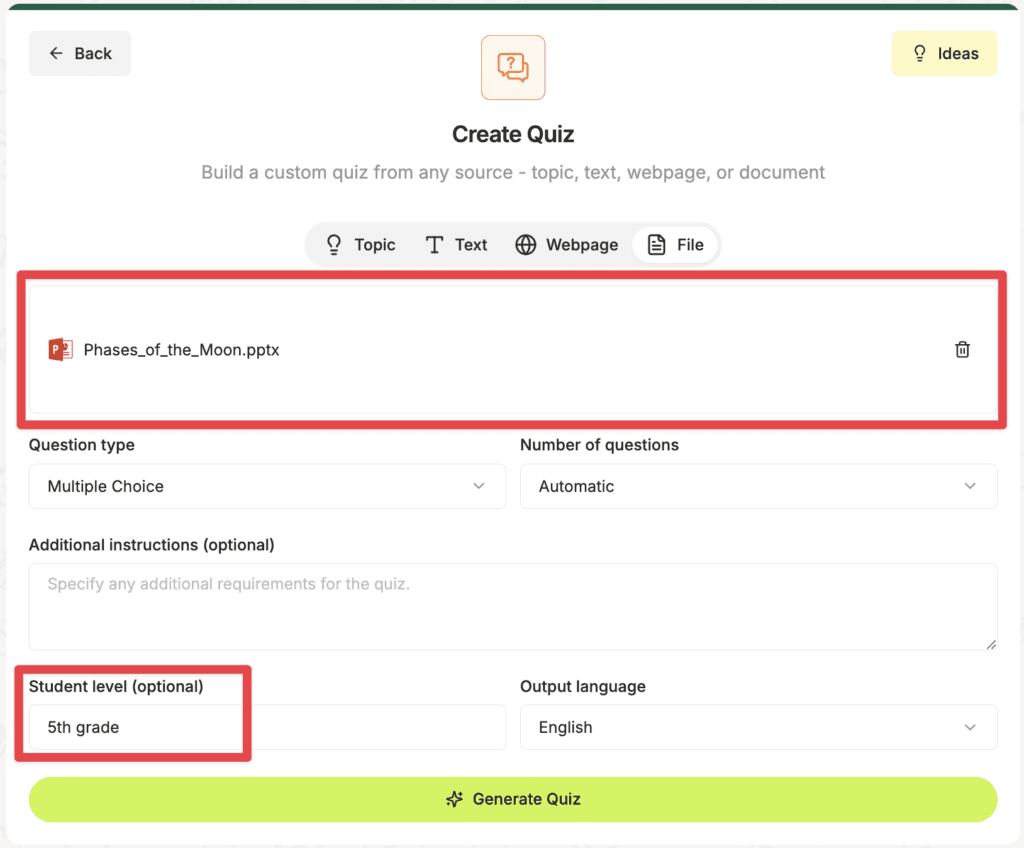Switch to the Topic tab
This screenshot has width=1024, height=848.
(360, 245)
